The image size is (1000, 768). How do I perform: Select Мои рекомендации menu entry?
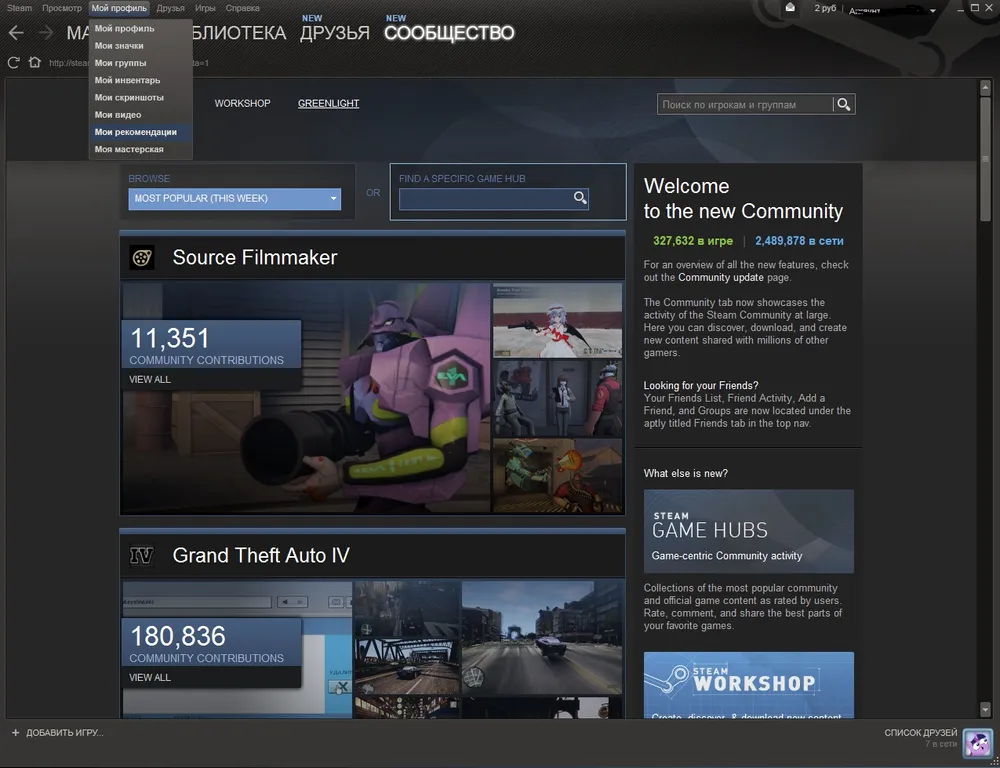tap(141, 132)
